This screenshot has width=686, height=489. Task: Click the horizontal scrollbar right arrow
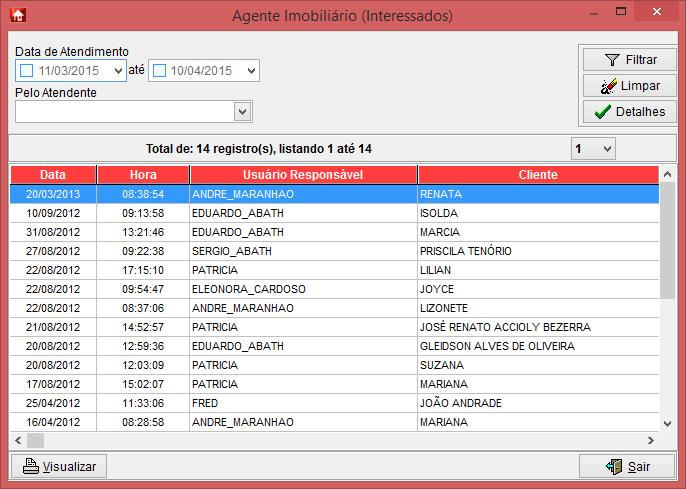651,440
